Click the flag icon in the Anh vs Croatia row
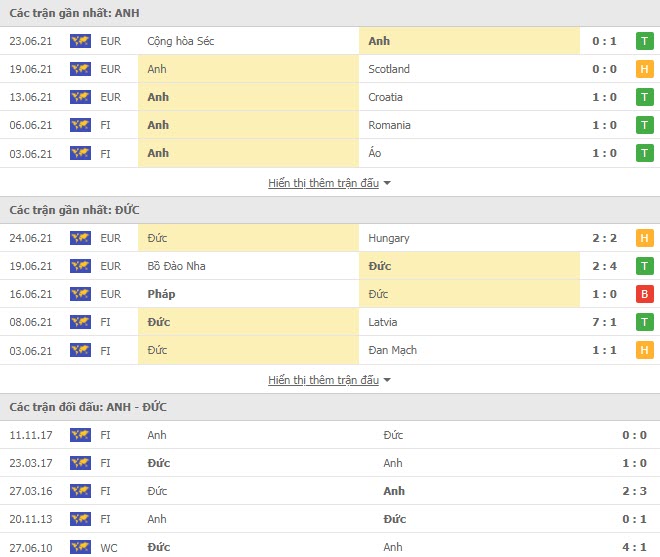The width and height of the screenshot is (660, 557). tap(80, 97)
